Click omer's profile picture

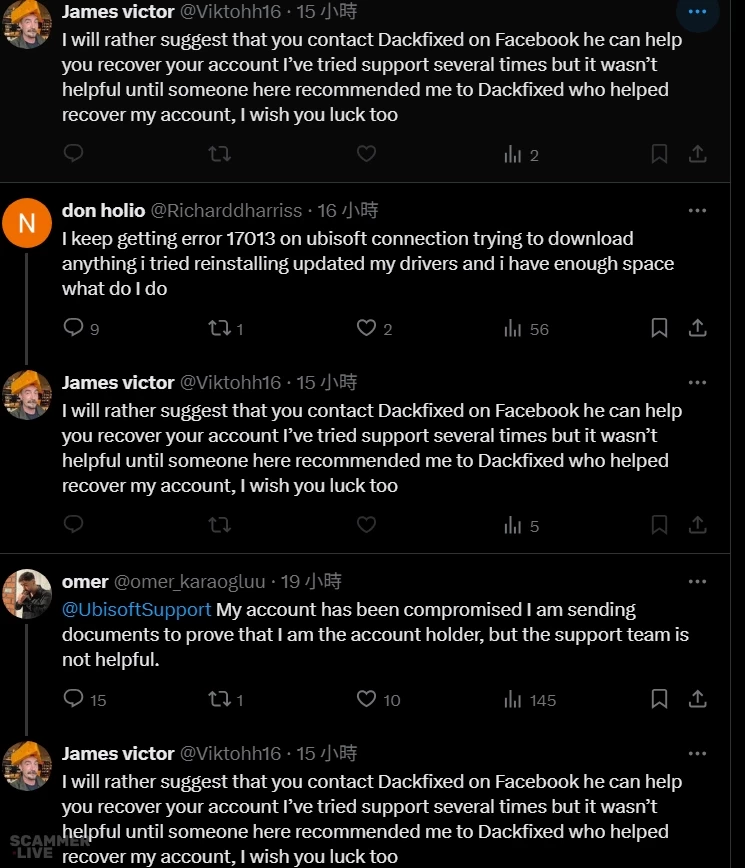(x=27, y=594)
